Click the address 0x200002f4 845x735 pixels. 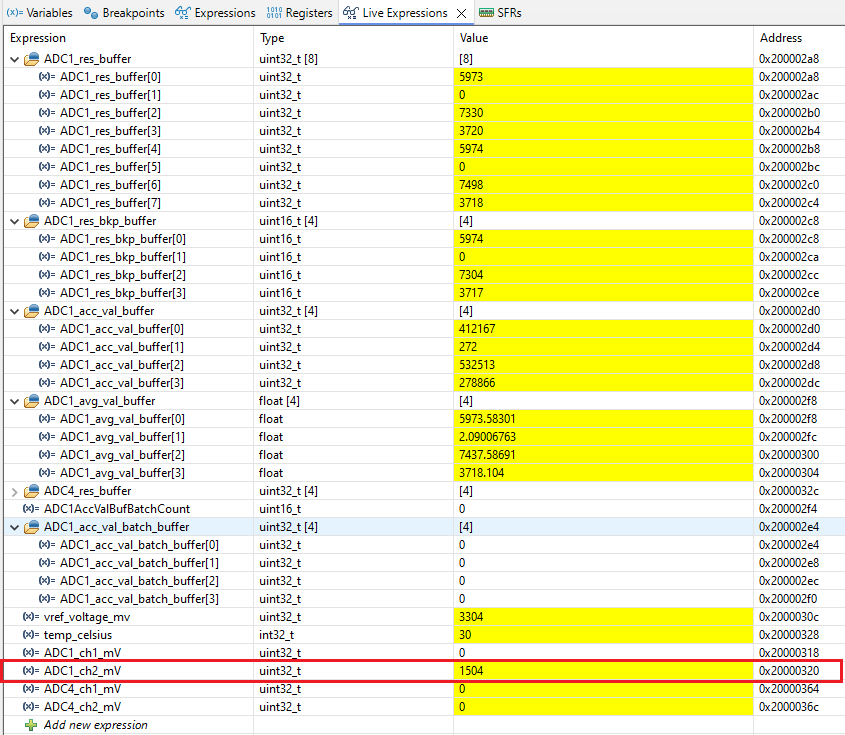[x=788, y=509]
